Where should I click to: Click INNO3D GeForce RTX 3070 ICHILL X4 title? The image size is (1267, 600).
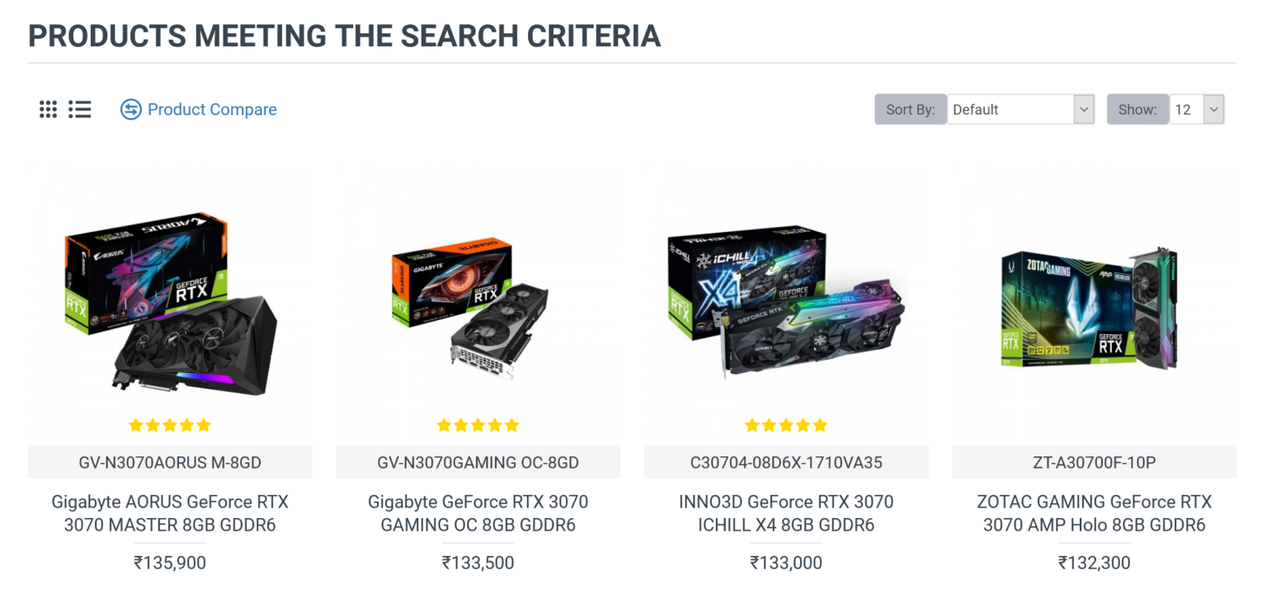pos(786,513)
